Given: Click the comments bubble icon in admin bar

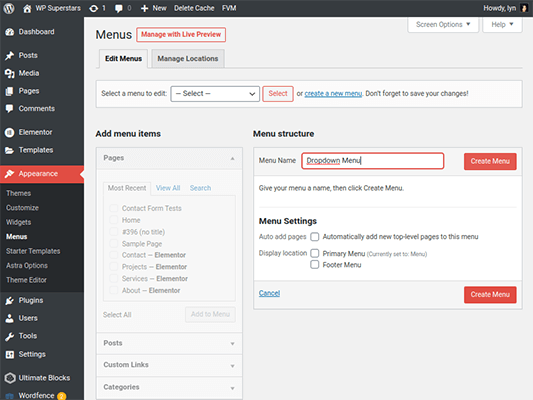Looking at the screenshot, I should [x=119, y=8].
